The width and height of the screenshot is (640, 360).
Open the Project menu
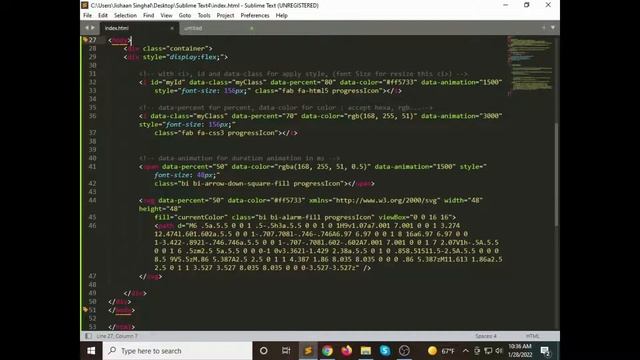tap(225, 16)
